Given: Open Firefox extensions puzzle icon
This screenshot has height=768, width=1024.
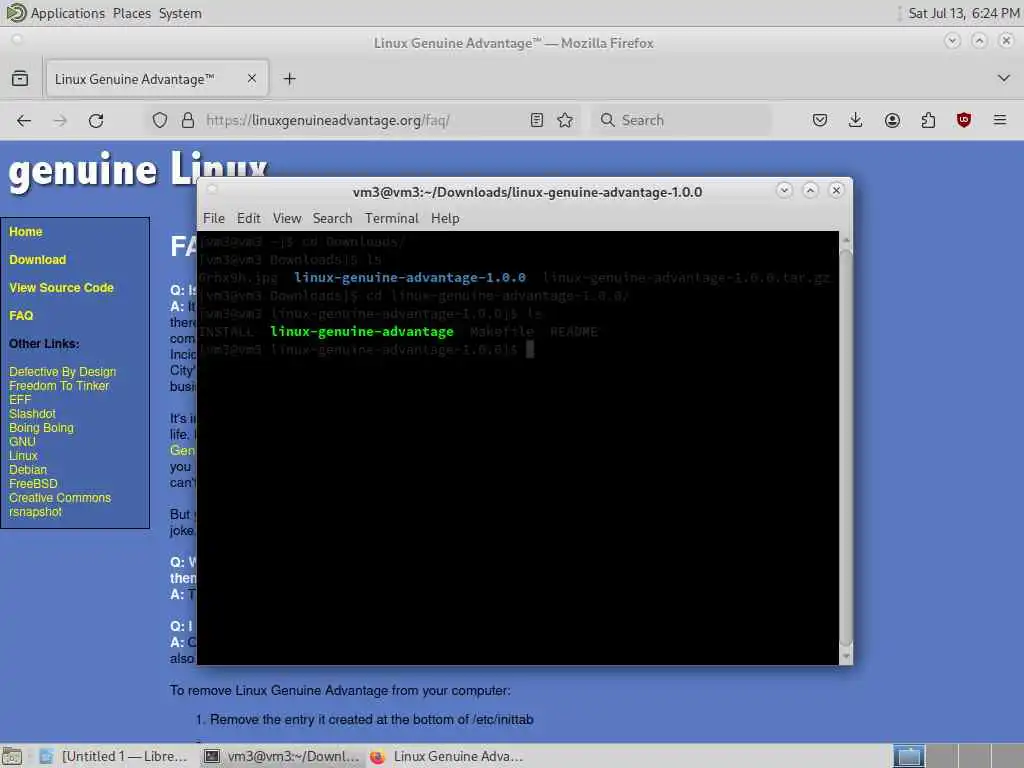Looking at the screenshot, I should tap(928, 120).
